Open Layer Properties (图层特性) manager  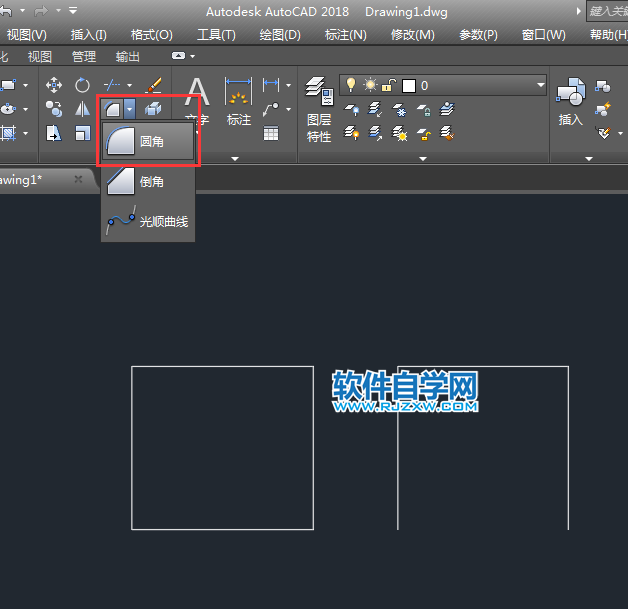pos(319,110)
